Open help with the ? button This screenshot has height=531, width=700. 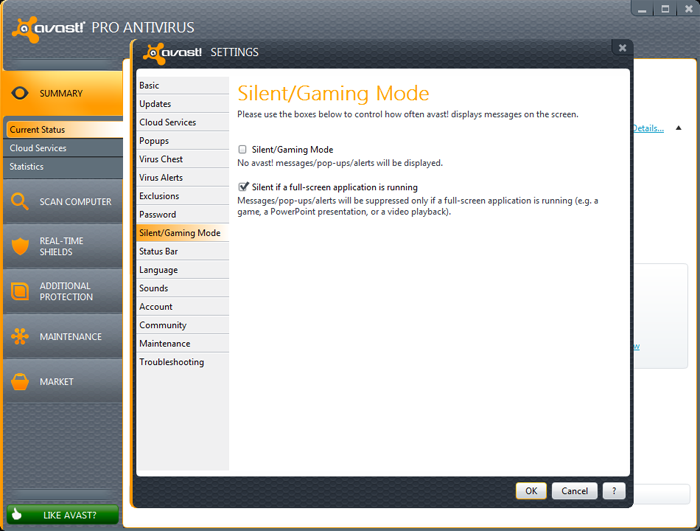click(x=614, y=491)
